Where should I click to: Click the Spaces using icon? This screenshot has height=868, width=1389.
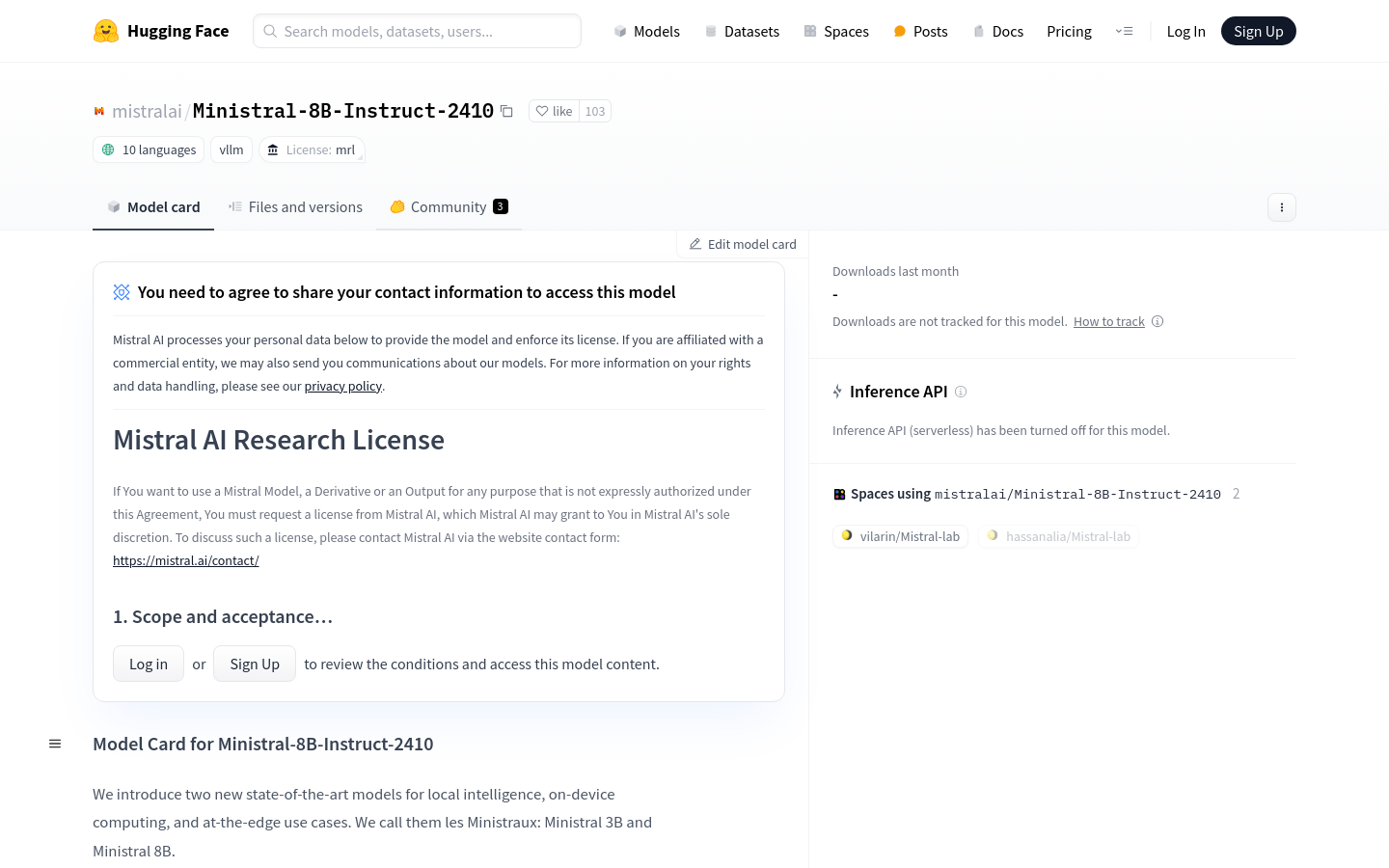839,494
